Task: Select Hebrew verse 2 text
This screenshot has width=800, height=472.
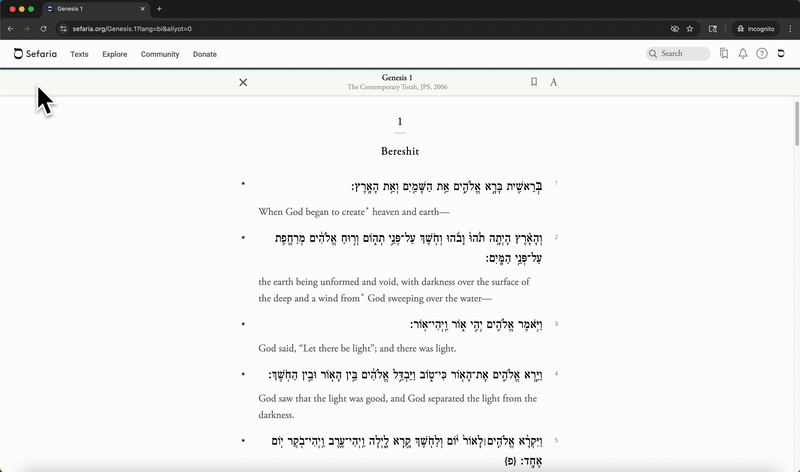Action: point(408,248)
